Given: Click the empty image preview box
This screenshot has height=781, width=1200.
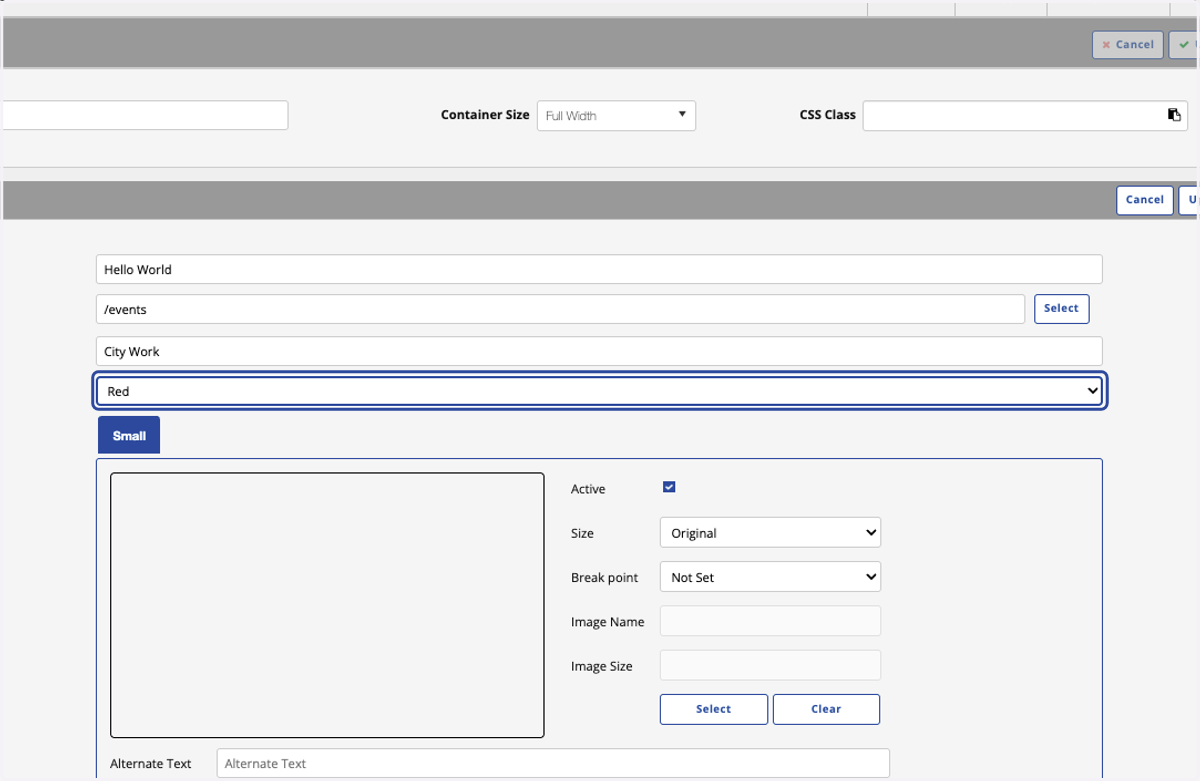Looking at the screenshot, I should (327, 605).
